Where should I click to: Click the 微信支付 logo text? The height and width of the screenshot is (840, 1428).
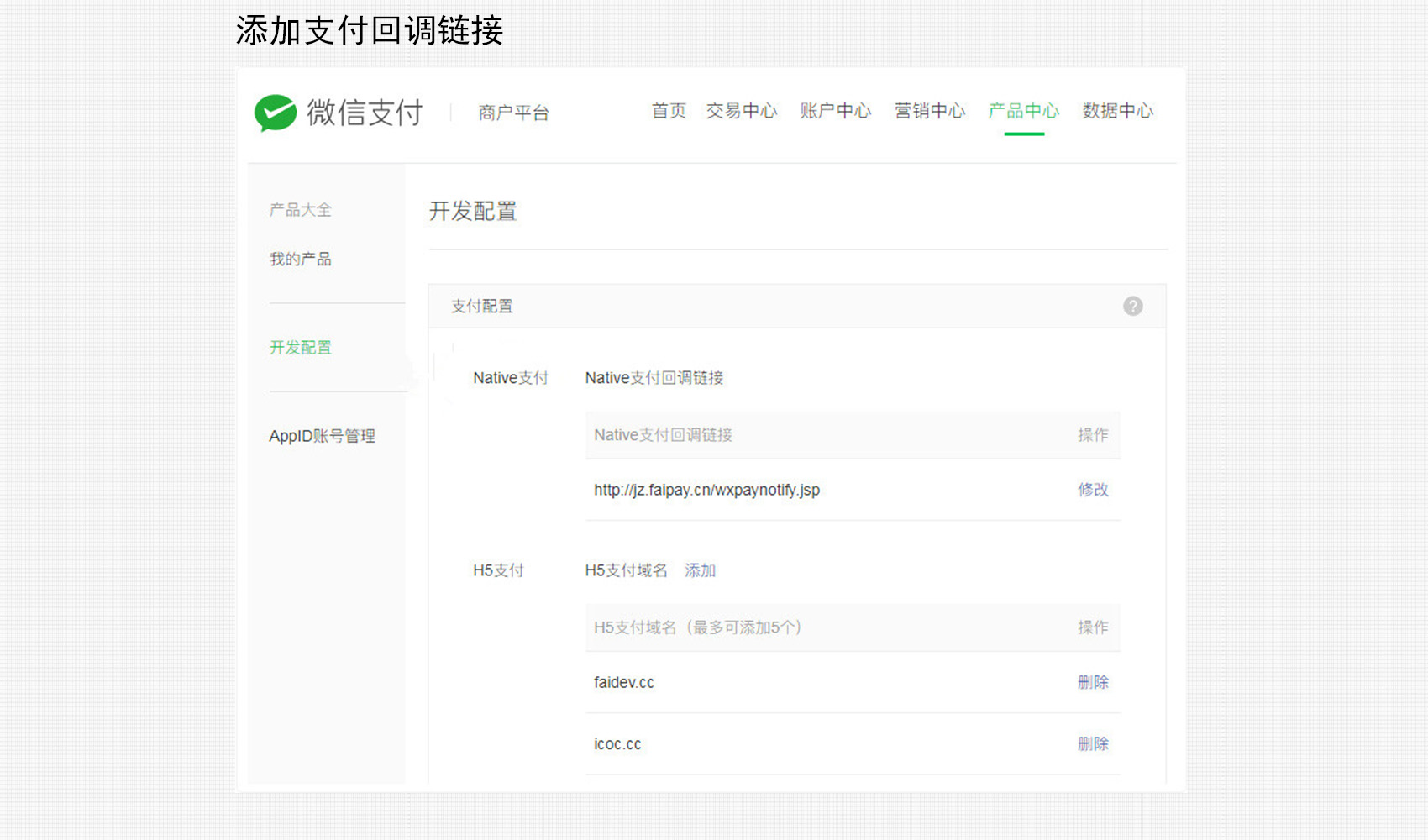[x=365, y=113]
